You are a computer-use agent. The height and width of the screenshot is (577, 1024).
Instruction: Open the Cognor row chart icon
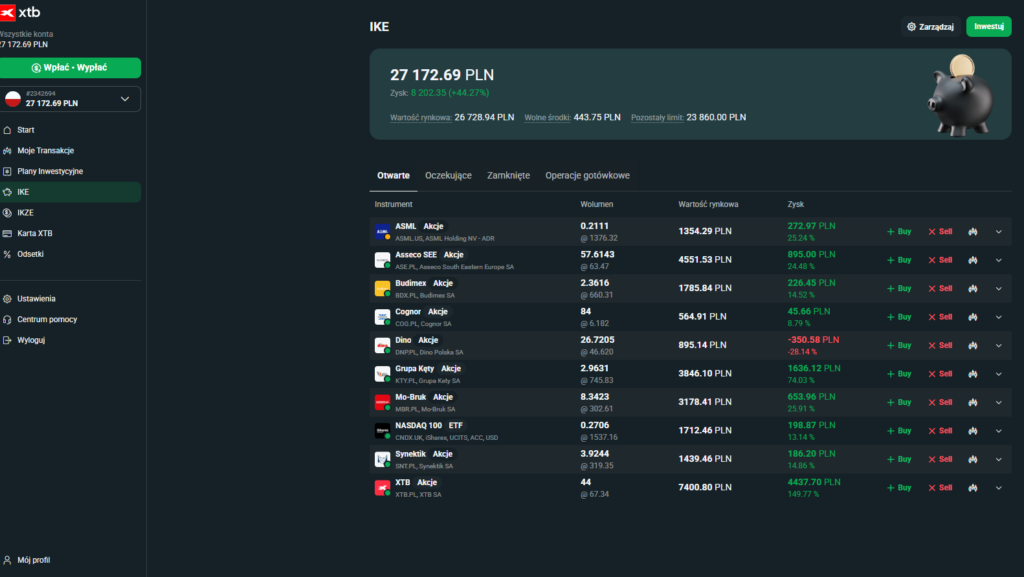(x=972, y=317)
